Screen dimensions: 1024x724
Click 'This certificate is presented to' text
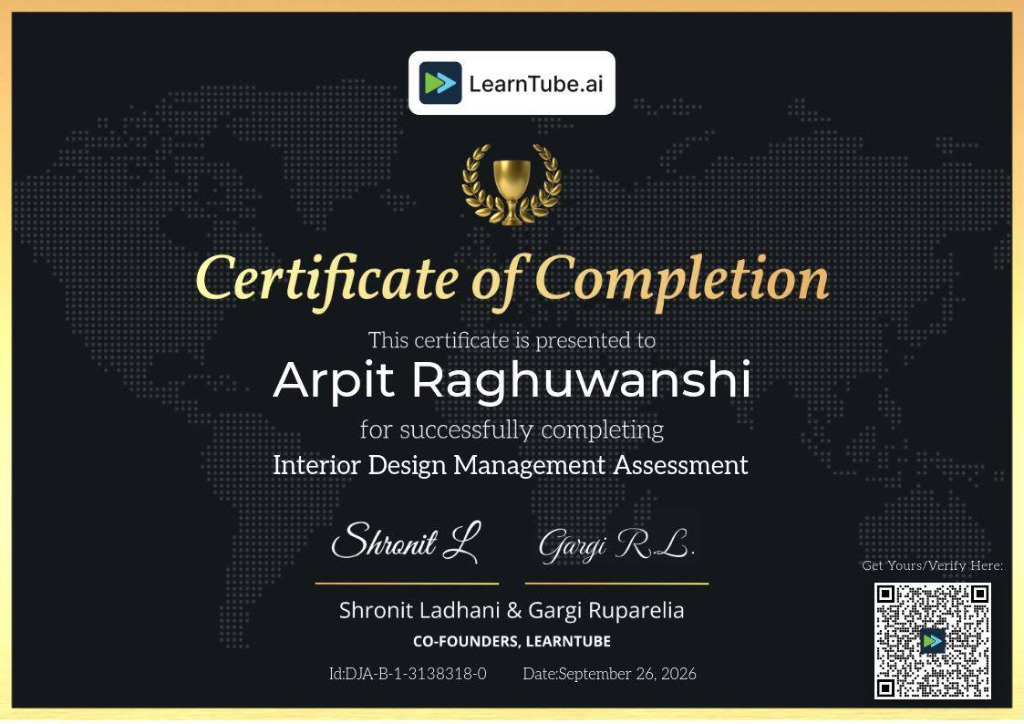click(511, 340)
